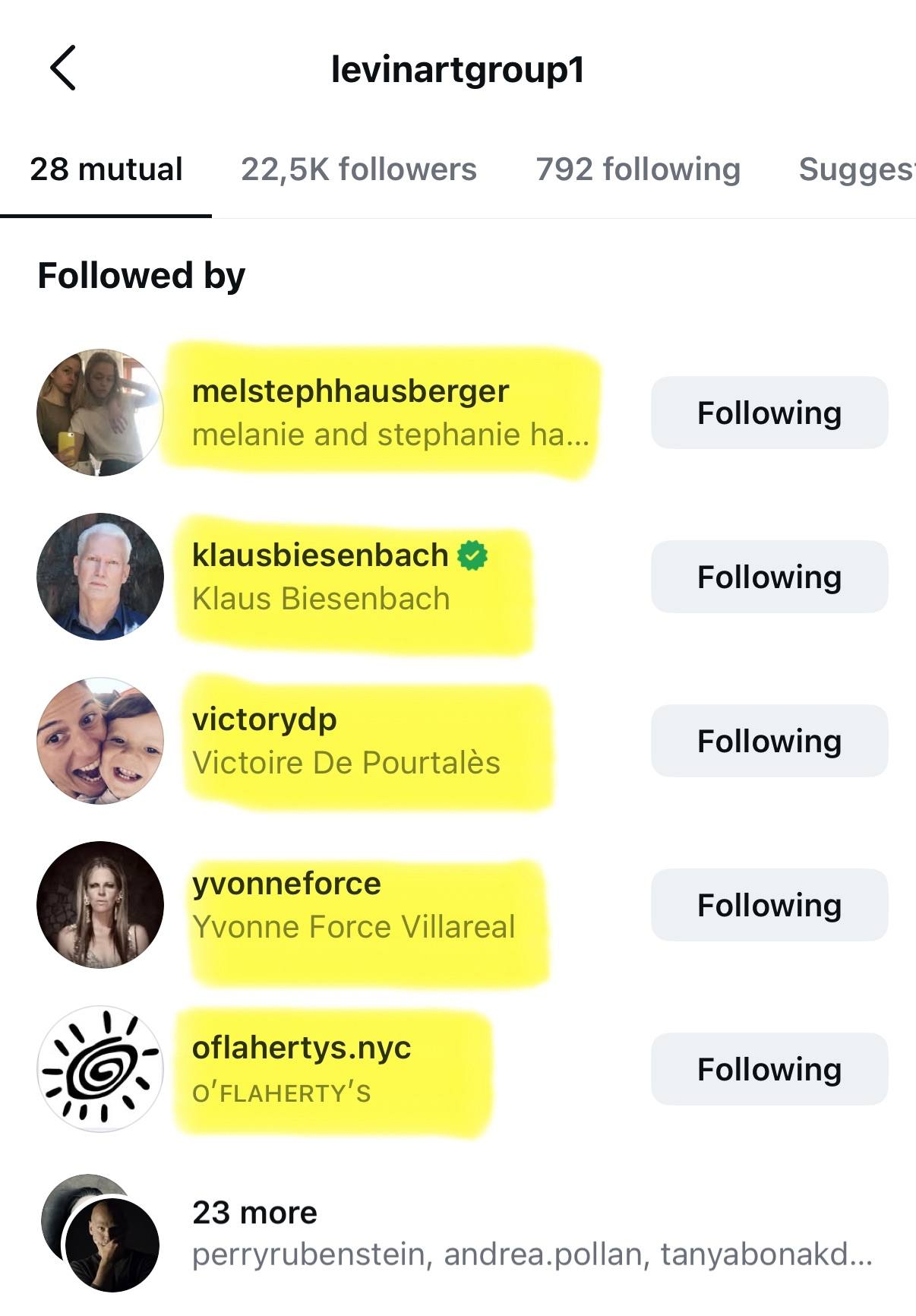
Task: Unfollow yvonneforce via Following button
Action: 769,905
